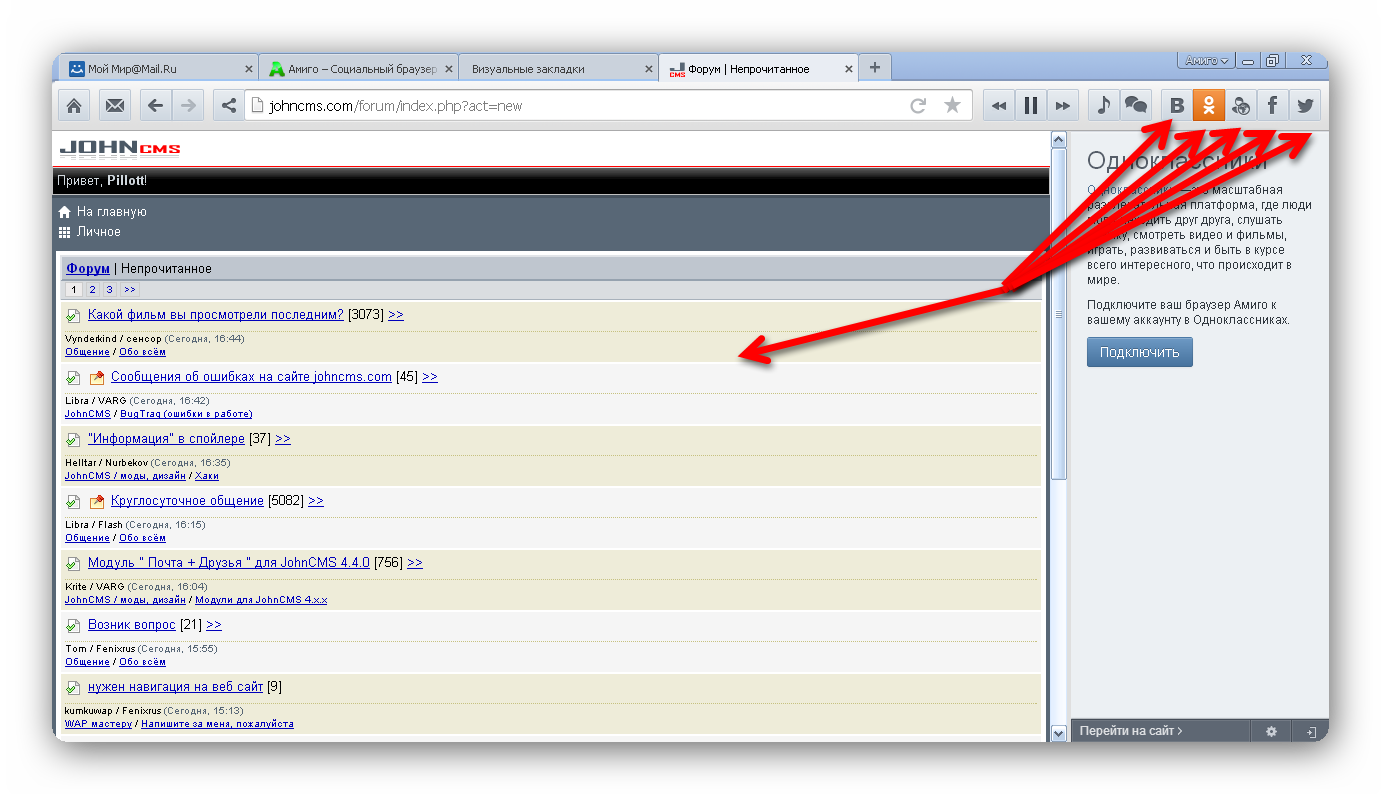Select the Odnoklassniki orange icon
Image resolution: width=1381 pixels, height=794 pixels.
pos(1209,105)
